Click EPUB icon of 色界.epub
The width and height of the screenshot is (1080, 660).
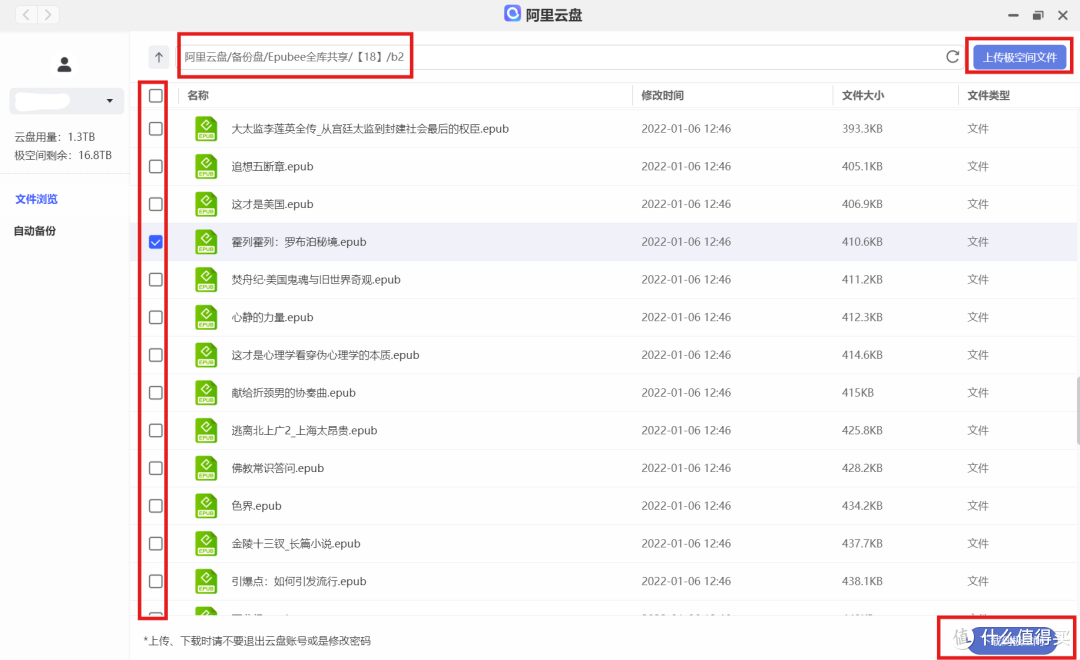(x=206, y=506)
